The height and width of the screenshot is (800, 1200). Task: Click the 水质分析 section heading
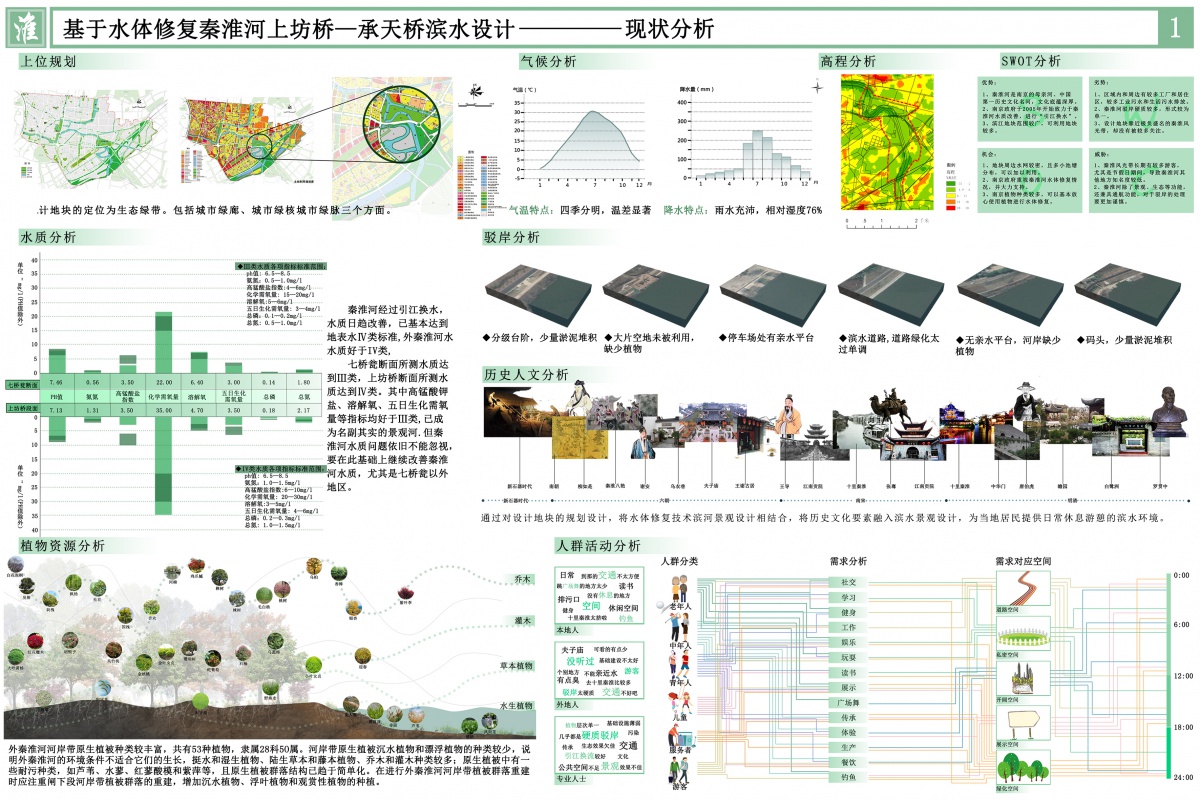[47, 238]
